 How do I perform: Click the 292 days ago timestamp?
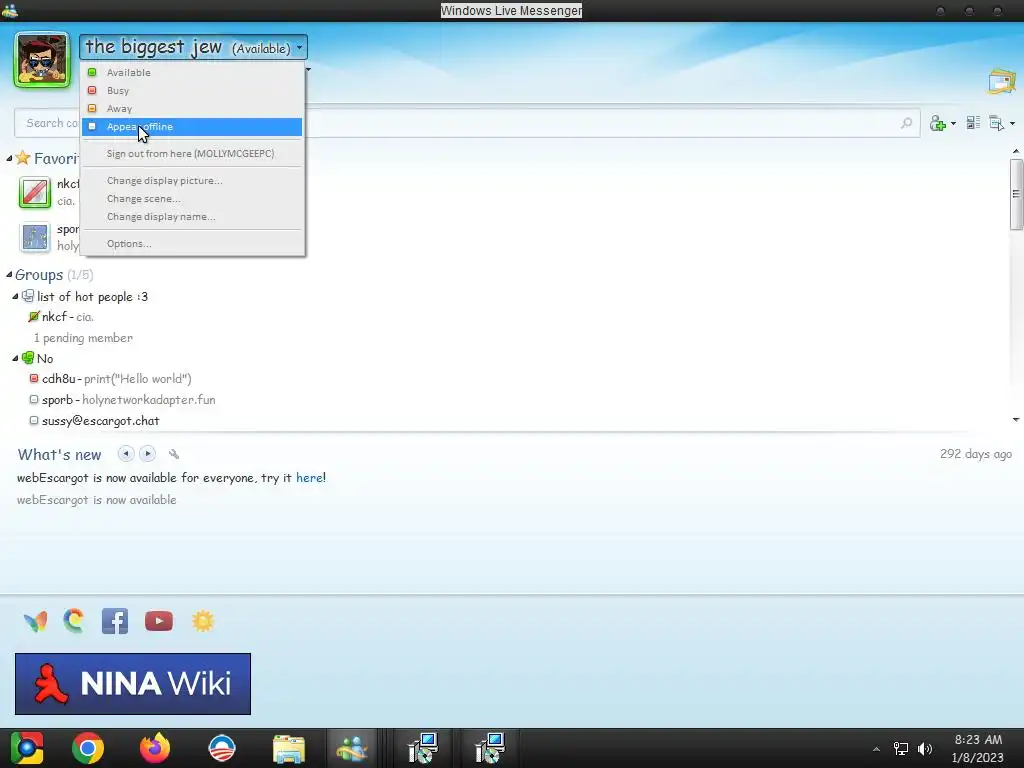coord(976,454)
